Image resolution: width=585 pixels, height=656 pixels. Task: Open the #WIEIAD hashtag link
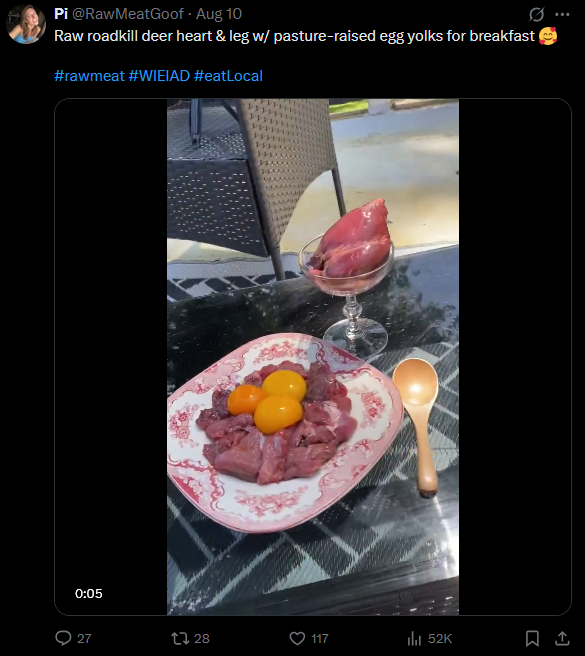(x=159, y=76)
